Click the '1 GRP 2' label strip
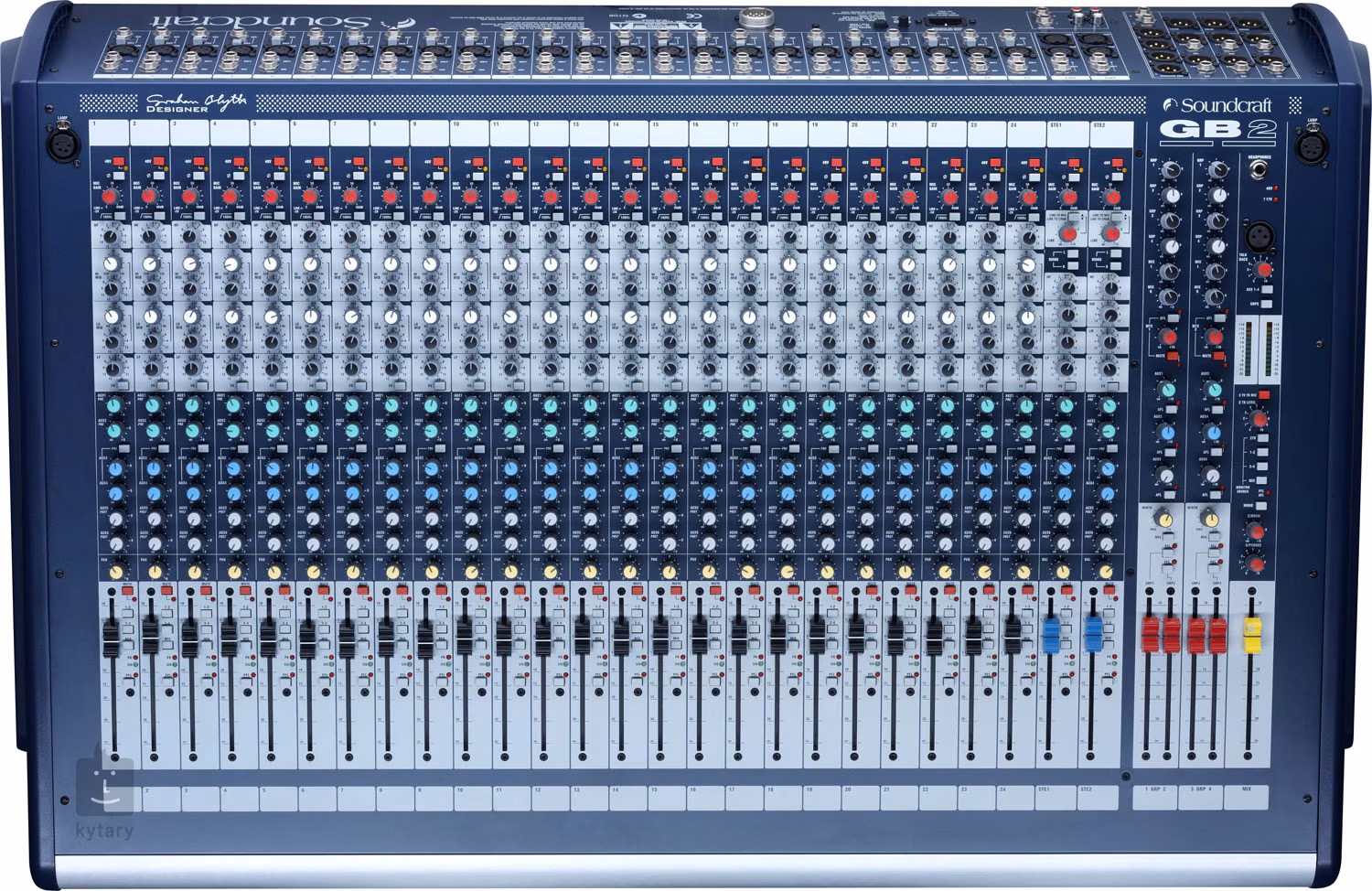 pyautogui.click(x=1154, y=789)
